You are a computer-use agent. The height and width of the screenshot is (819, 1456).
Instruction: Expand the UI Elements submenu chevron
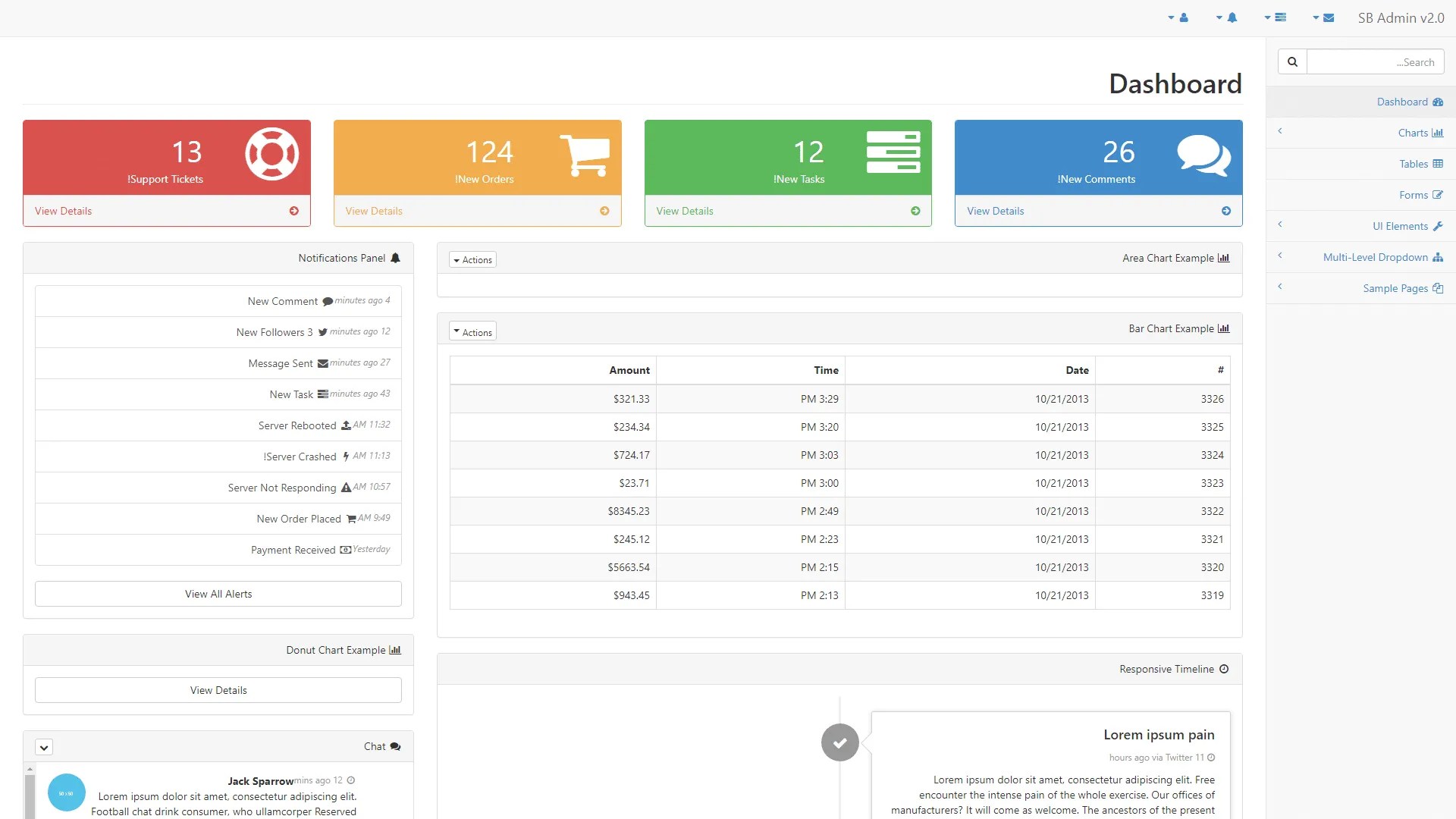[x=1280, y=224]
